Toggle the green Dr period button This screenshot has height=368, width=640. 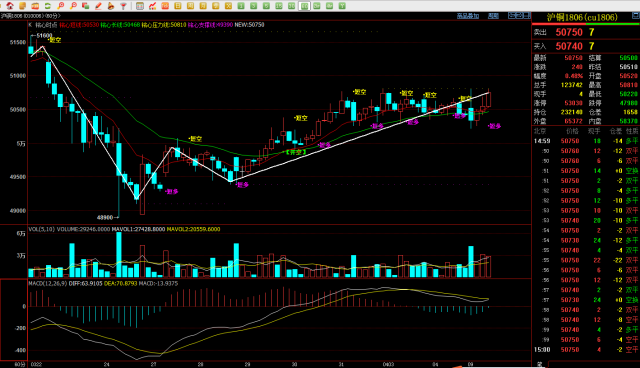(x=317, y=6)
